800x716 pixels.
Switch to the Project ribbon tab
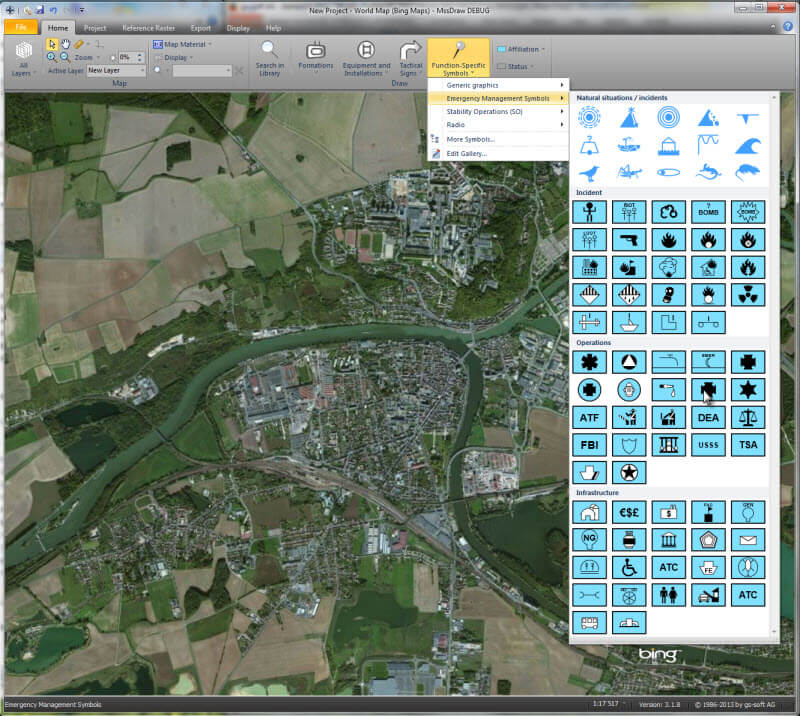click(x=95, y=28)
